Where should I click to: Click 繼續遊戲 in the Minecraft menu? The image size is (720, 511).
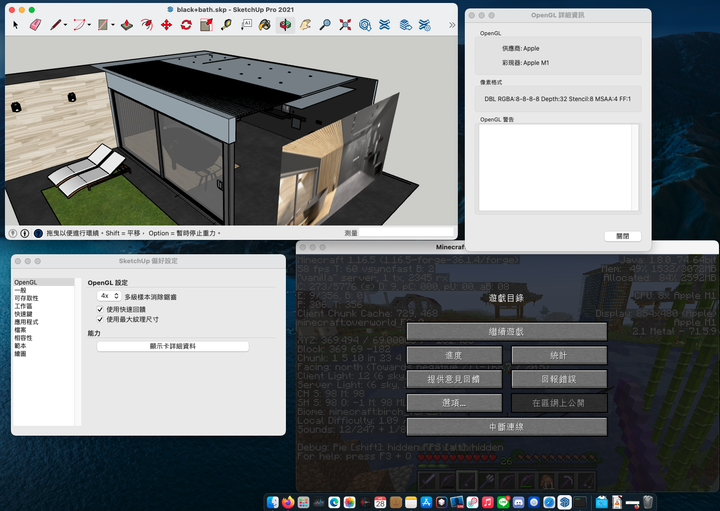pos(506,331)
